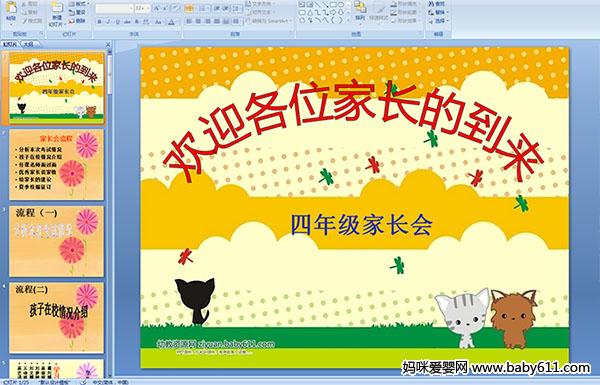
Task: Open the font size dropdown
Action: (x=142, y=8)
